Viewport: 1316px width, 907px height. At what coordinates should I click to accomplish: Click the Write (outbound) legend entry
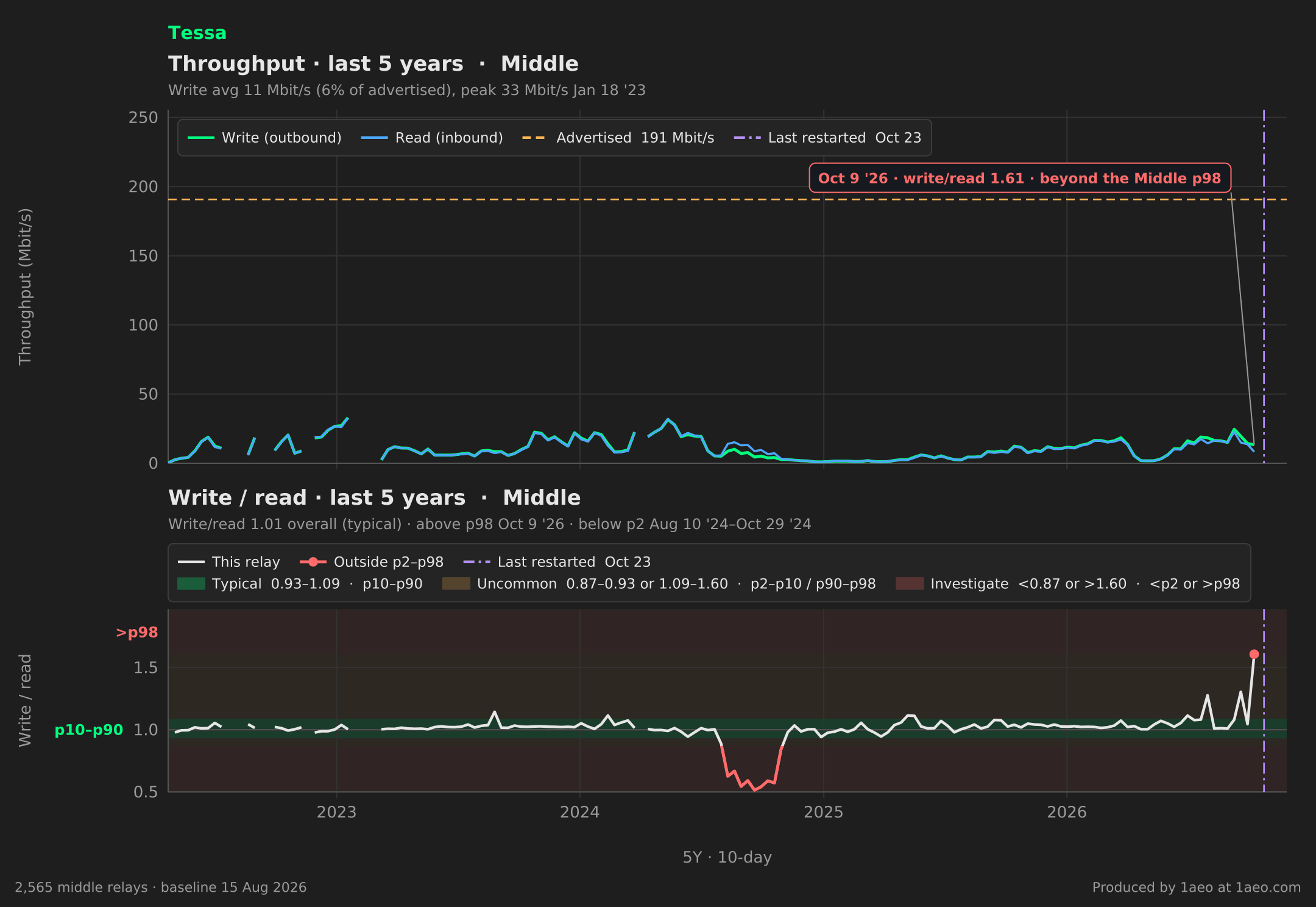264,138
